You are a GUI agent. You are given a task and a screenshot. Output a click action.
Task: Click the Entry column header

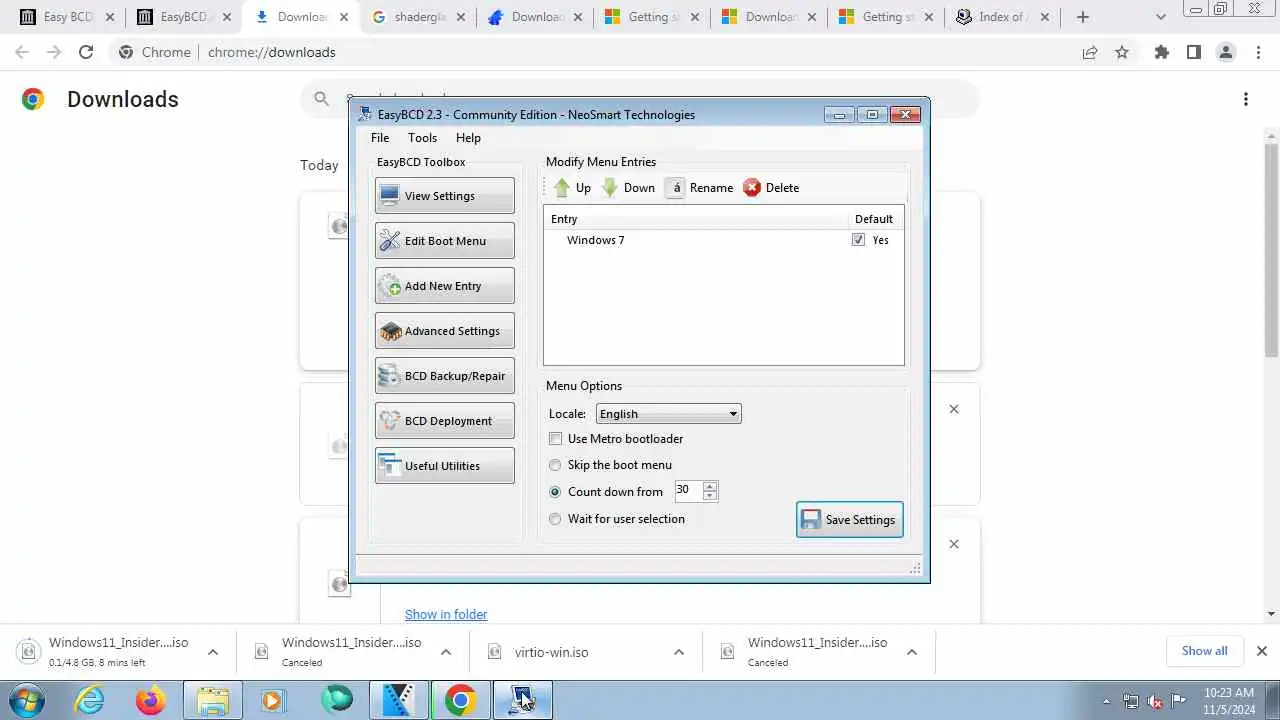click(x=695, y=219)
